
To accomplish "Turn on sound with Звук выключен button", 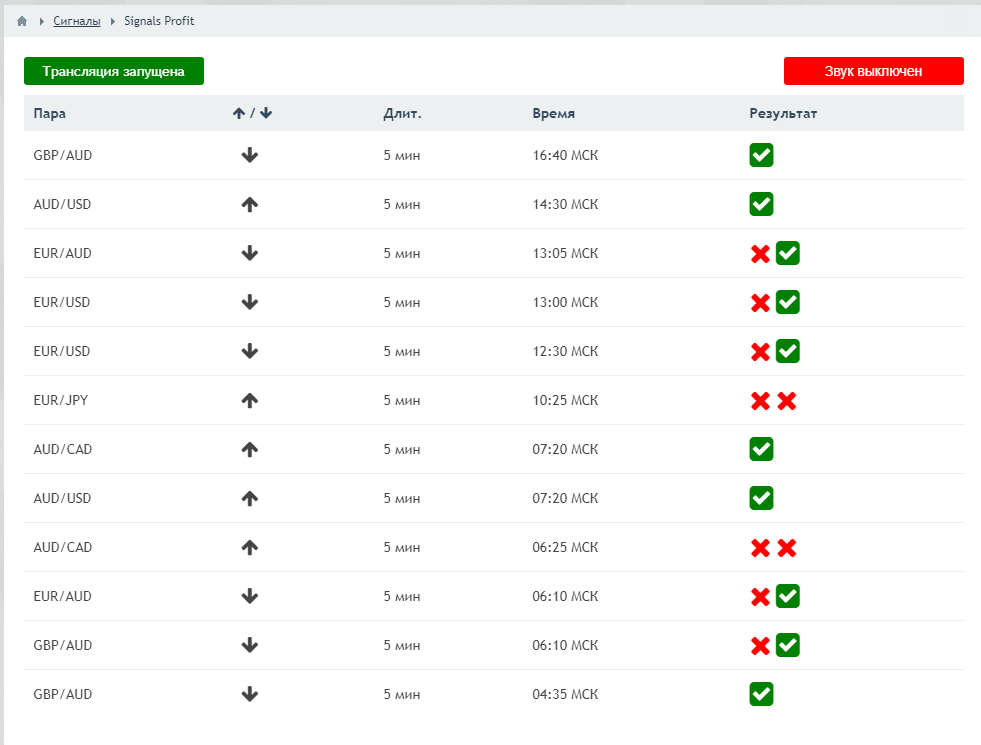I will pos(873,71).
